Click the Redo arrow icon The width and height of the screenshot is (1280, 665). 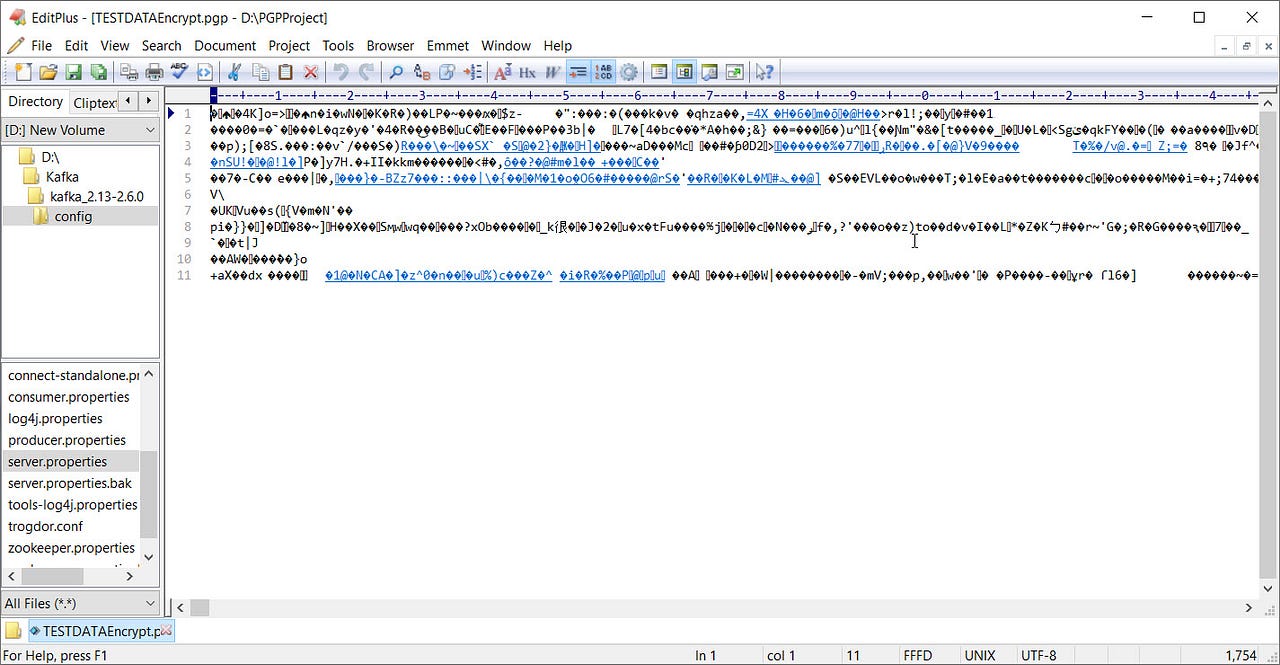366,72
